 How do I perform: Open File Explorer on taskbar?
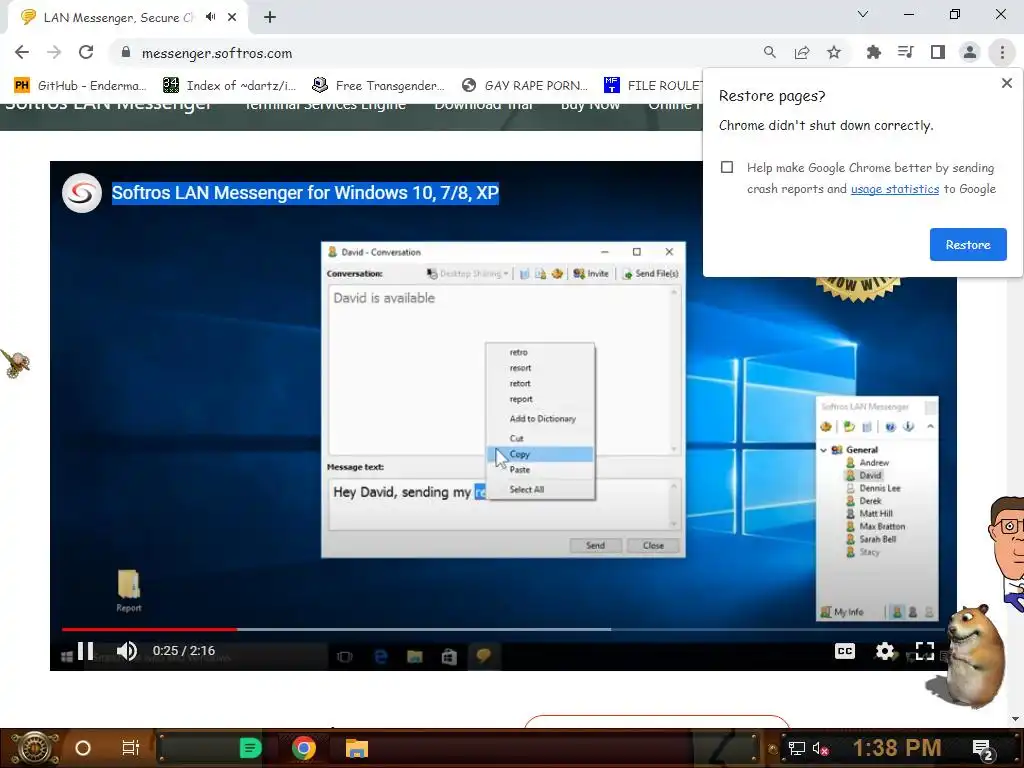pyautogui.click(x=357, y=748)
